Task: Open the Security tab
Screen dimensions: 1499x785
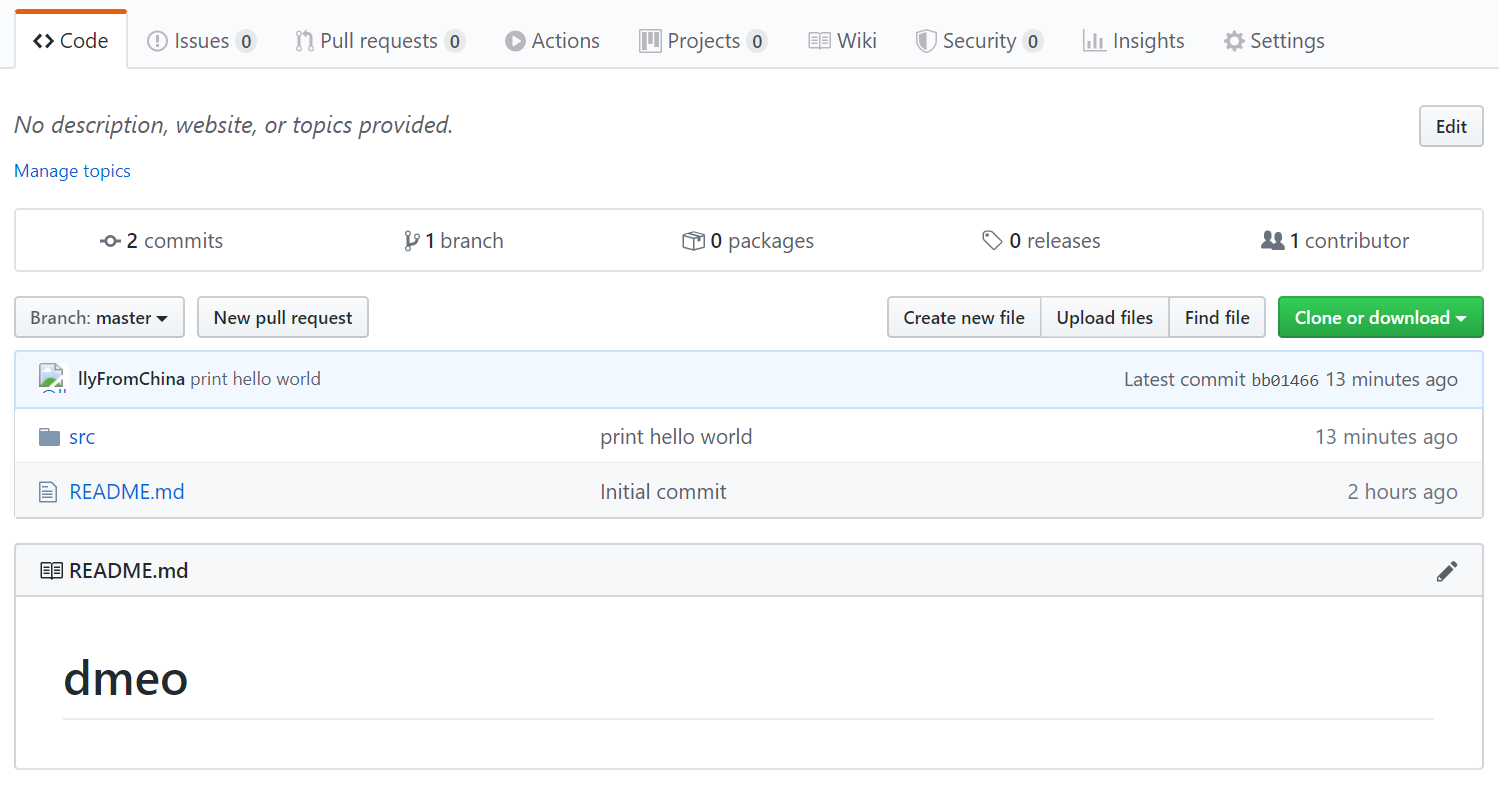Action: [979, 41]
